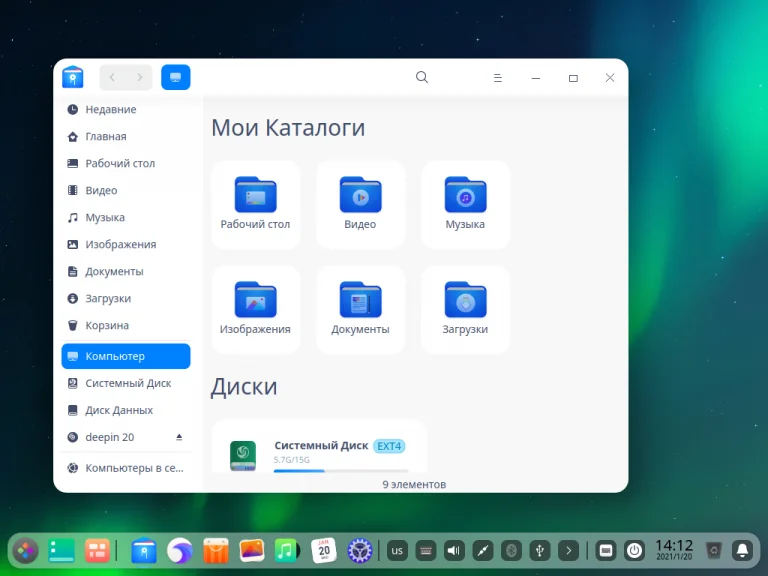Open Компьютеры в сети sidebar entry
Screen dimensions: 768x576
133,468
